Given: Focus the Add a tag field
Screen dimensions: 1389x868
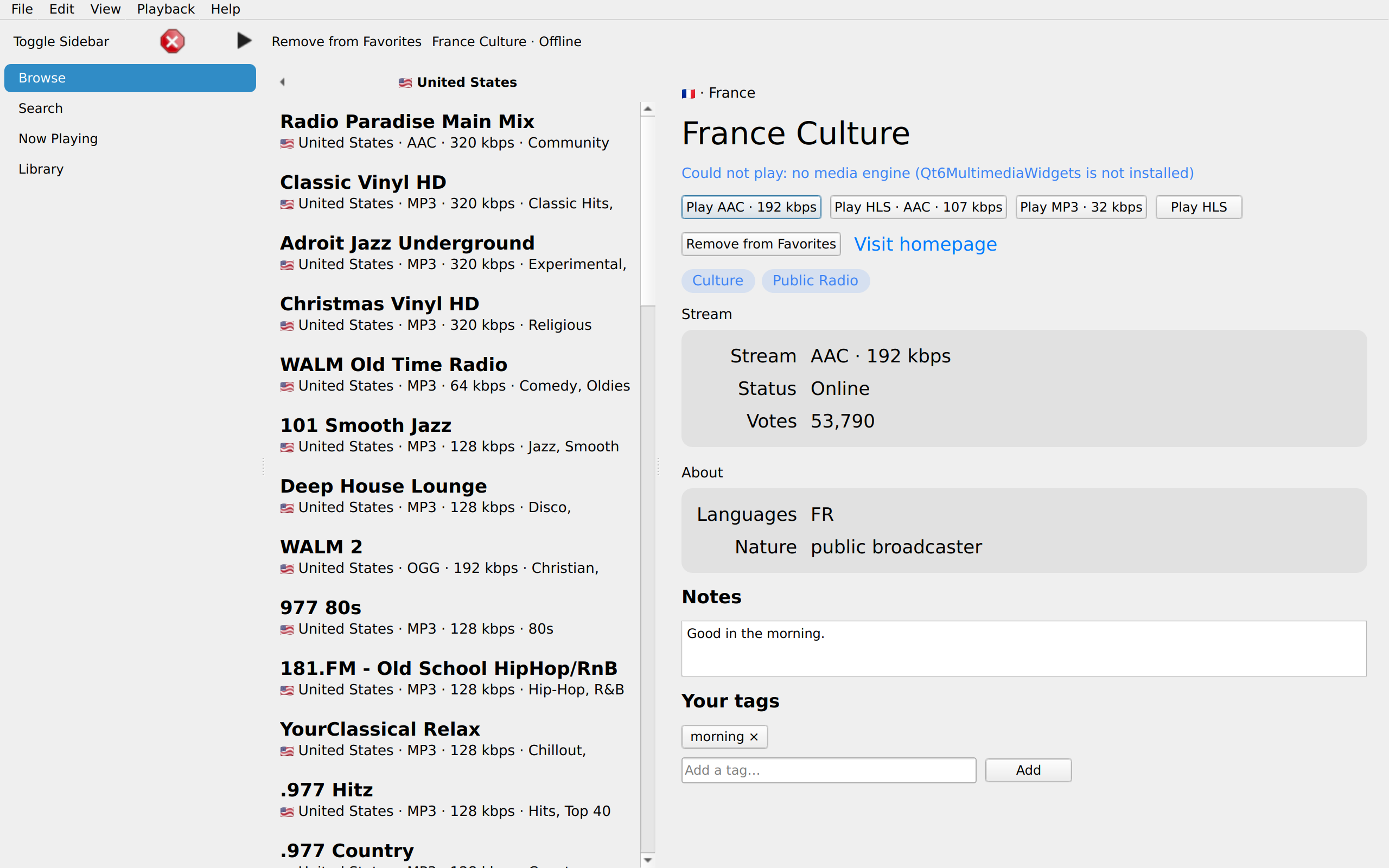Looking at the screenshot, I should click(828, 770).
